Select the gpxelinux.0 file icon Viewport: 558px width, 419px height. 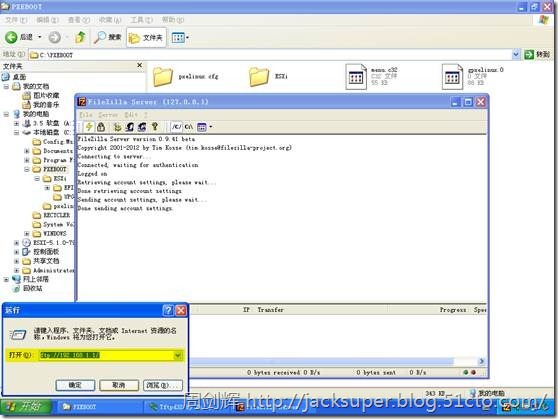click(x=452, y=77)
